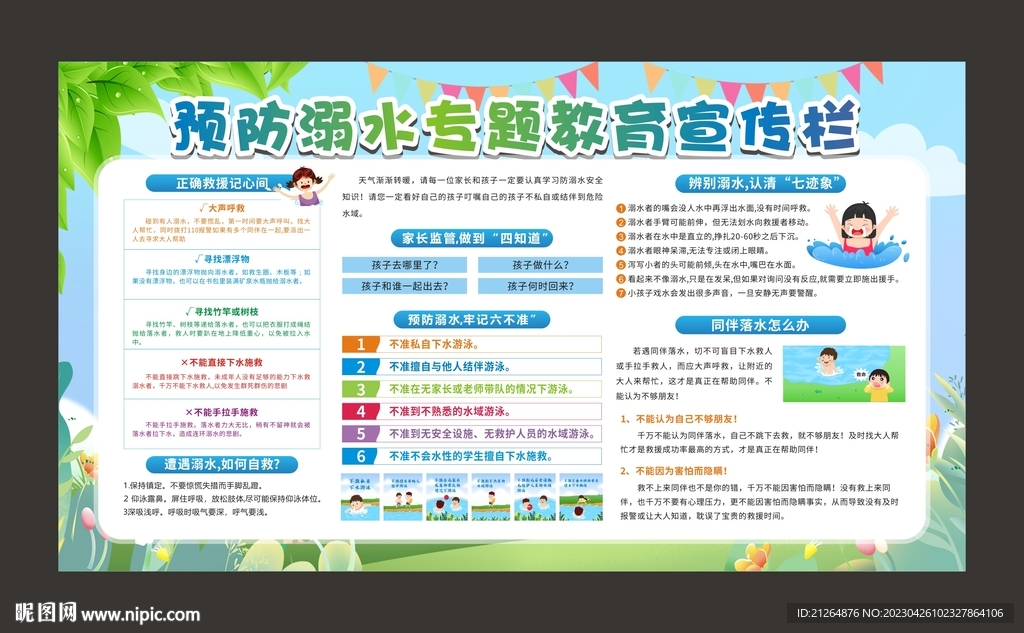Select the paragraph starting 救不上来同伴也不是你的错
Image resolution: width=1024 pixels, height=633 pixels.
[x=760, y=502]
